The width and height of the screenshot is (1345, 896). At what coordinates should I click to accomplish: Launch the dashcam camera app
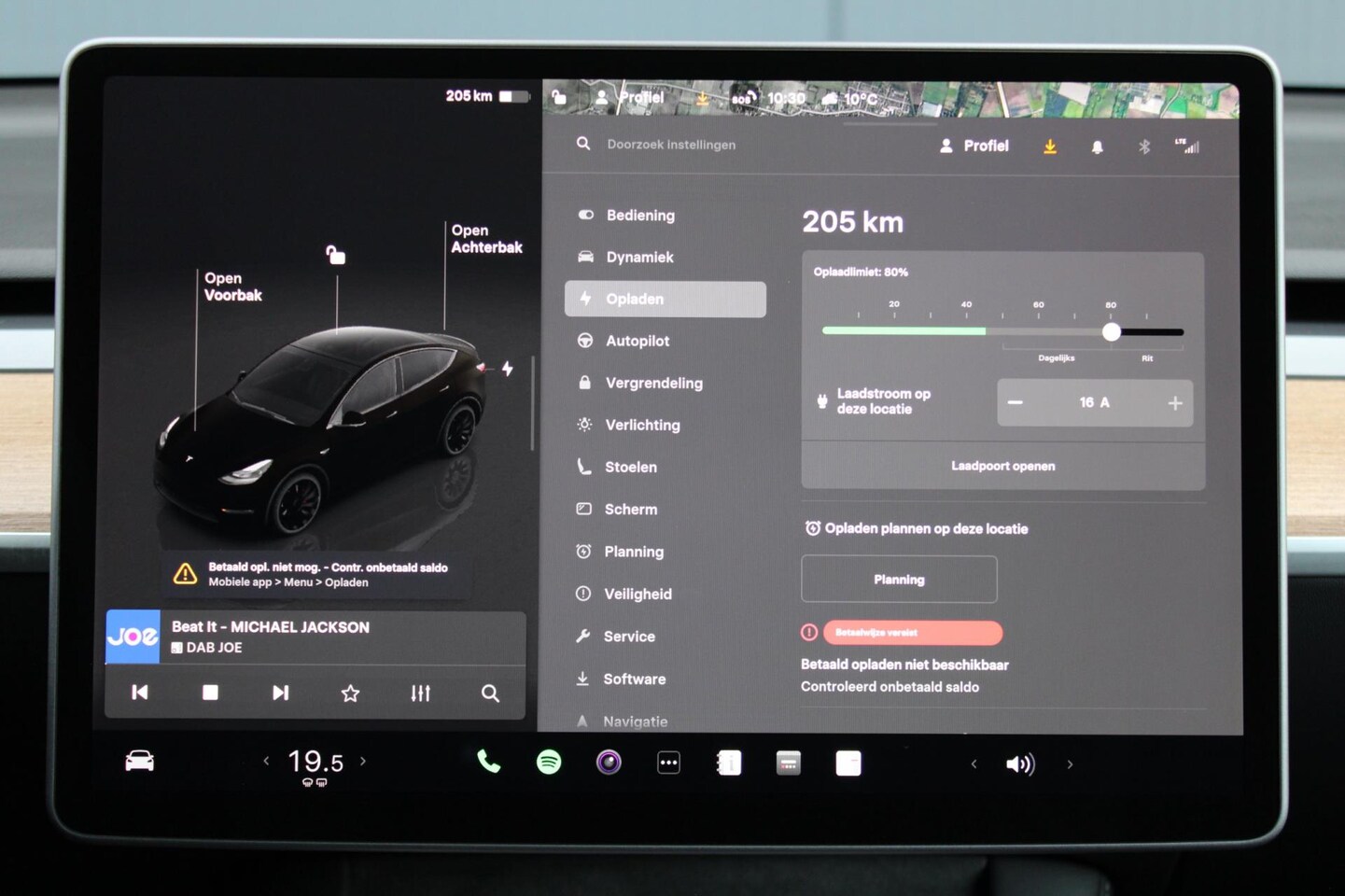(609, 763)
